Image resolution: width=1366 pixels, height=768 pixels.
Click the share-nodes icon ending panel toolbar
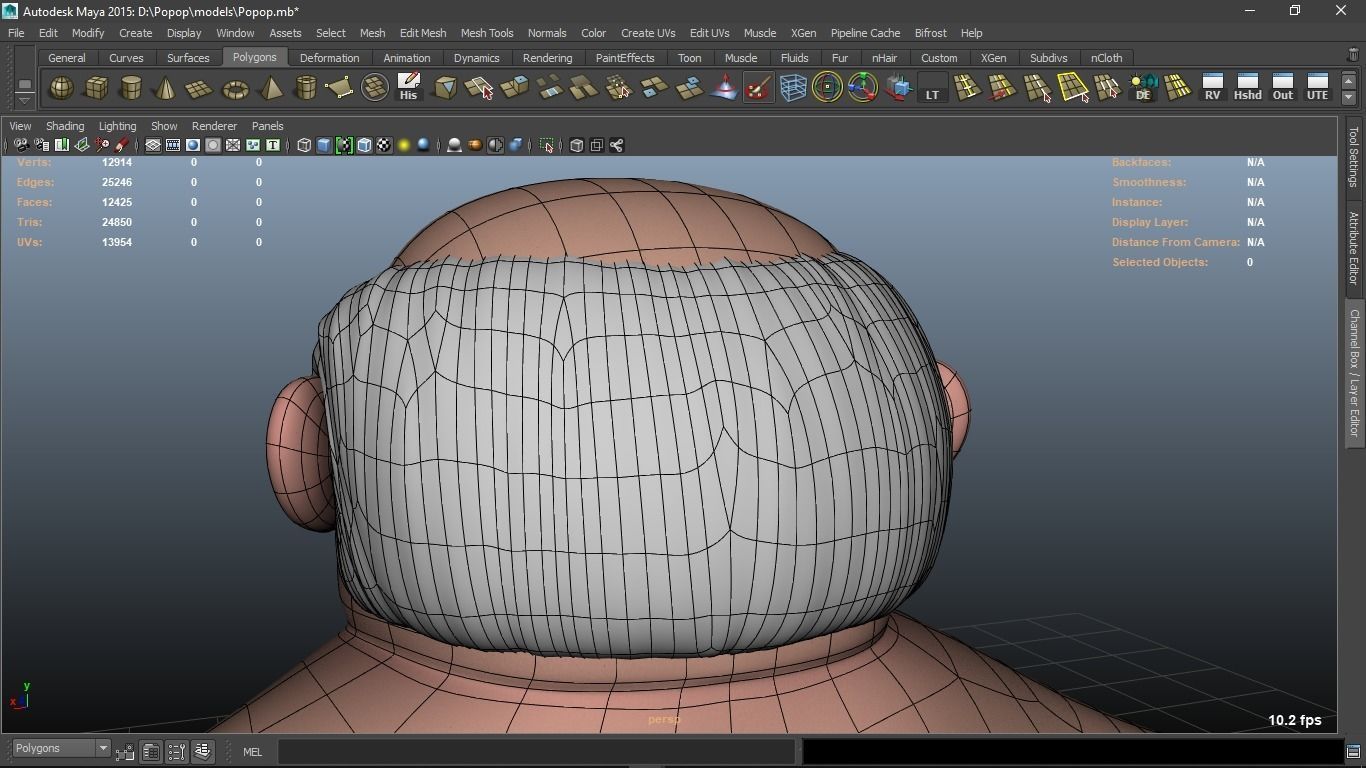[x=616, y=146]
